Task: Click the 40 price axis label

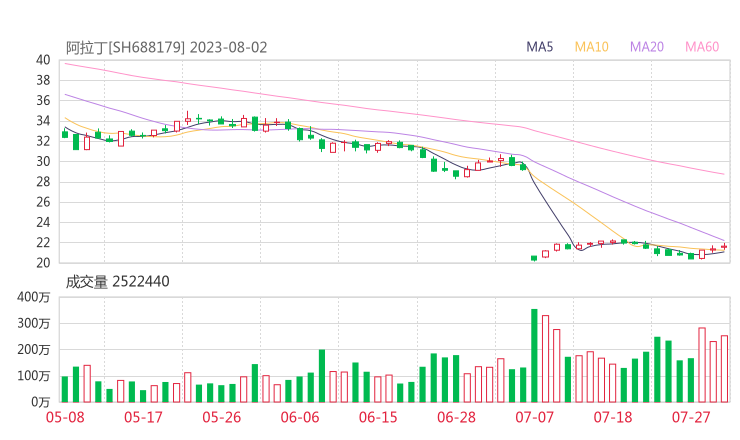Action: pos(43,60)
